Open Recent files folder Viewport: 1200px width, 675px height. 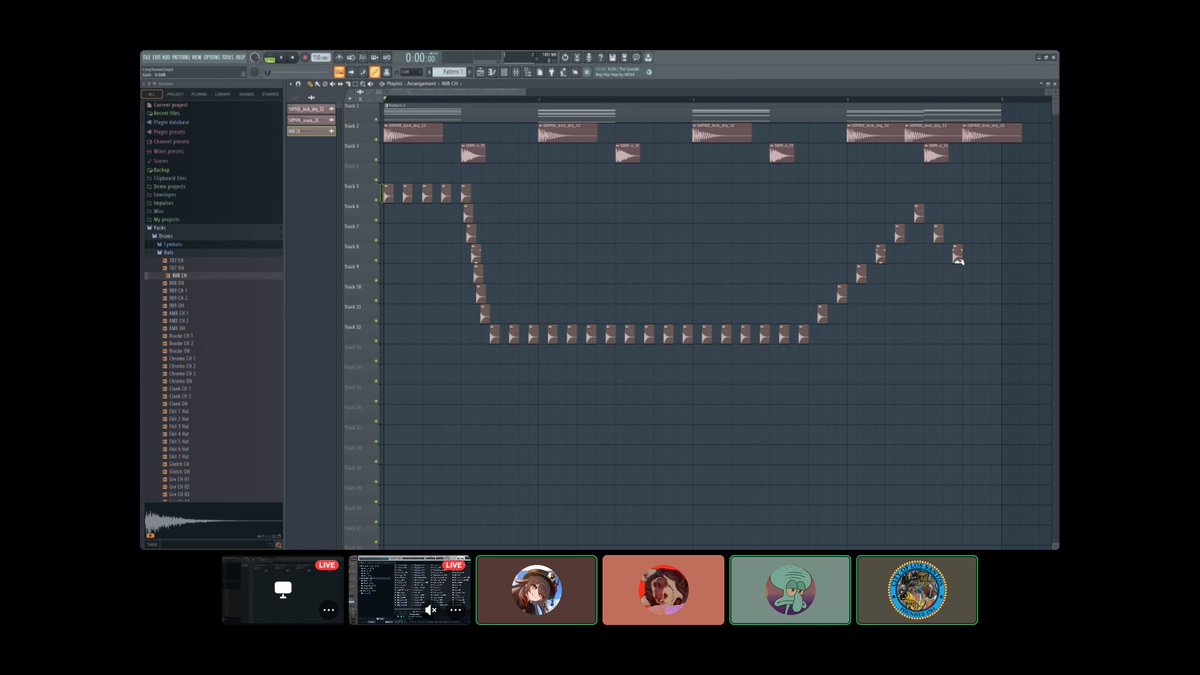(167, 113)
